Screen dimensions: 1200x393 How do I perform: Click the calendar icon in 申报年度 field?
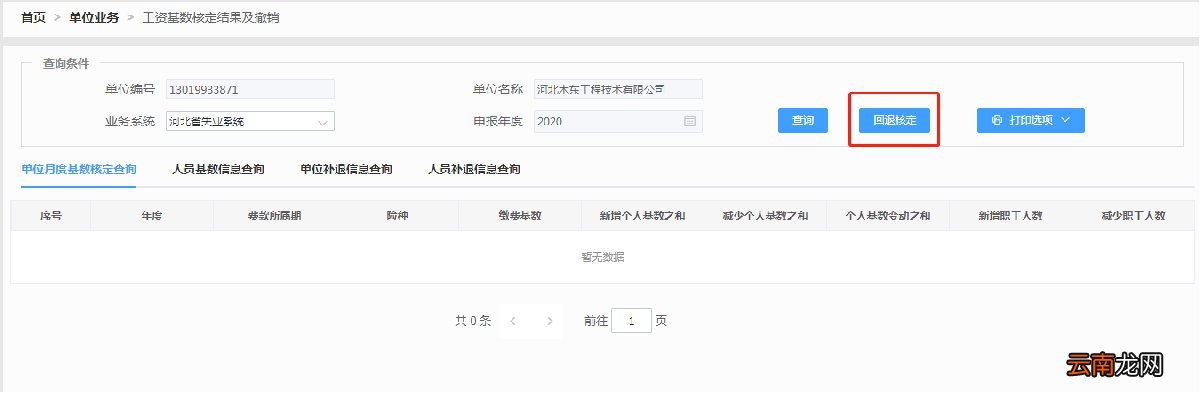point(689,121)
